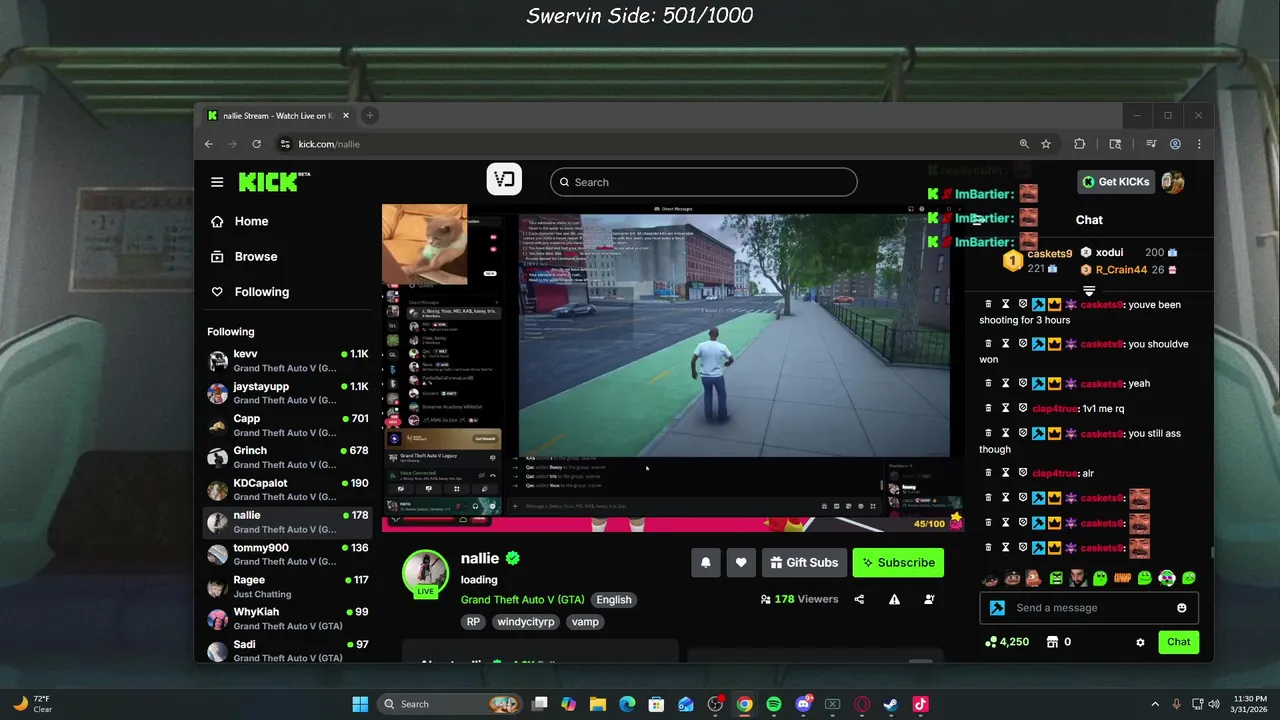Open Following in Kick sidebar
Viewport: 1280px width, 720px height.
pos(262,292)
